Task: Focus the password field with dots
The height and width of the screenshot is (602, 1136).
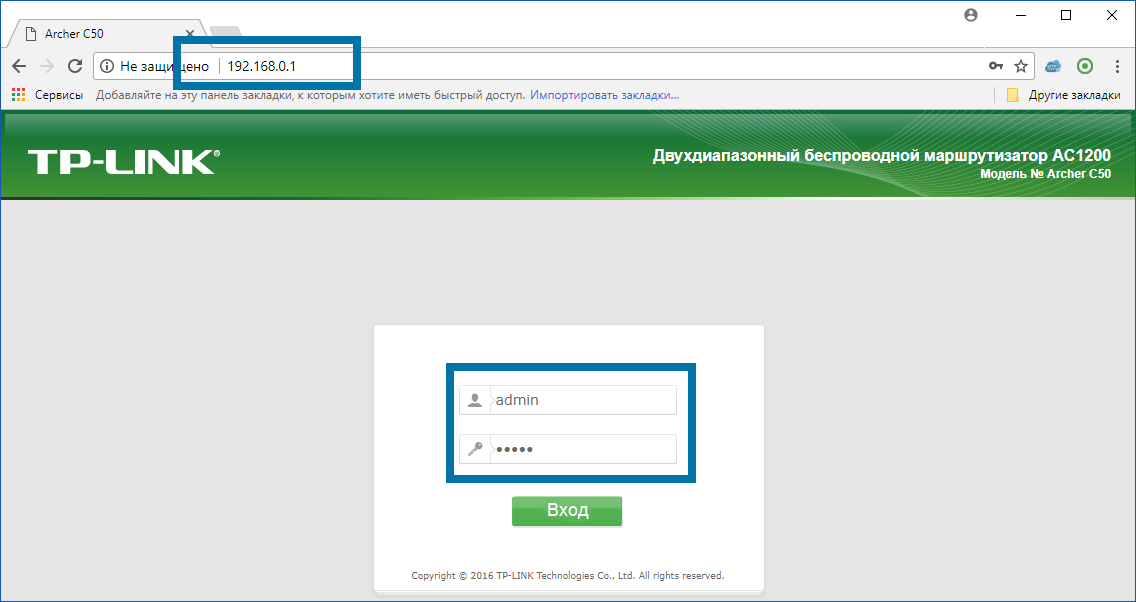Action: [x=582, y=449]
